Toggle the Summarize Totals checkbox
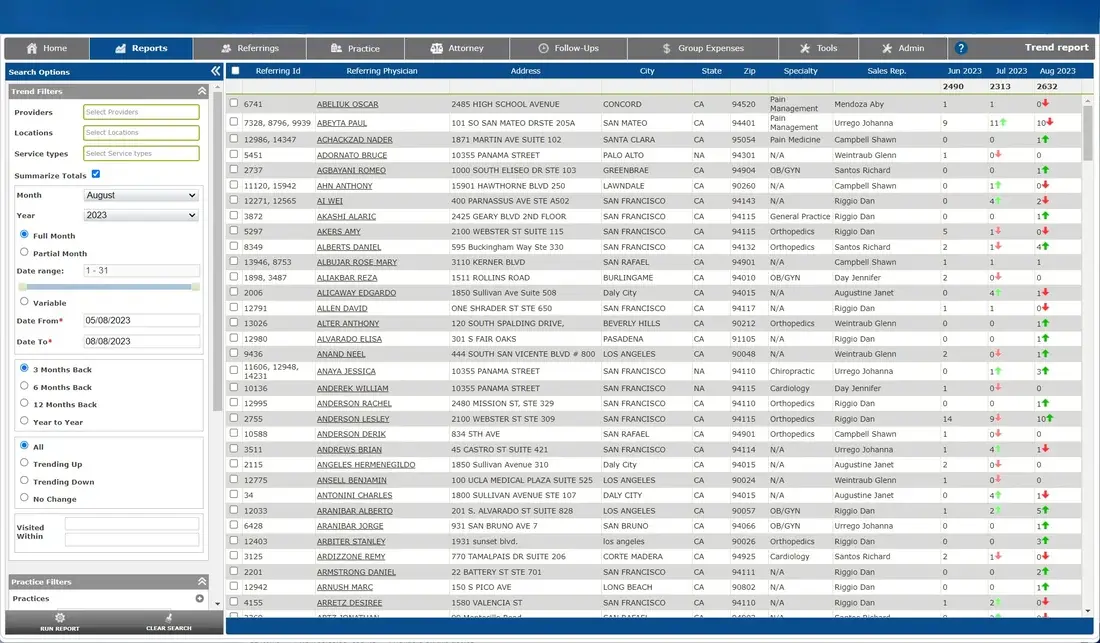Image resolution: width=1100 pixels, height=643 pixels. pos(96,174)
